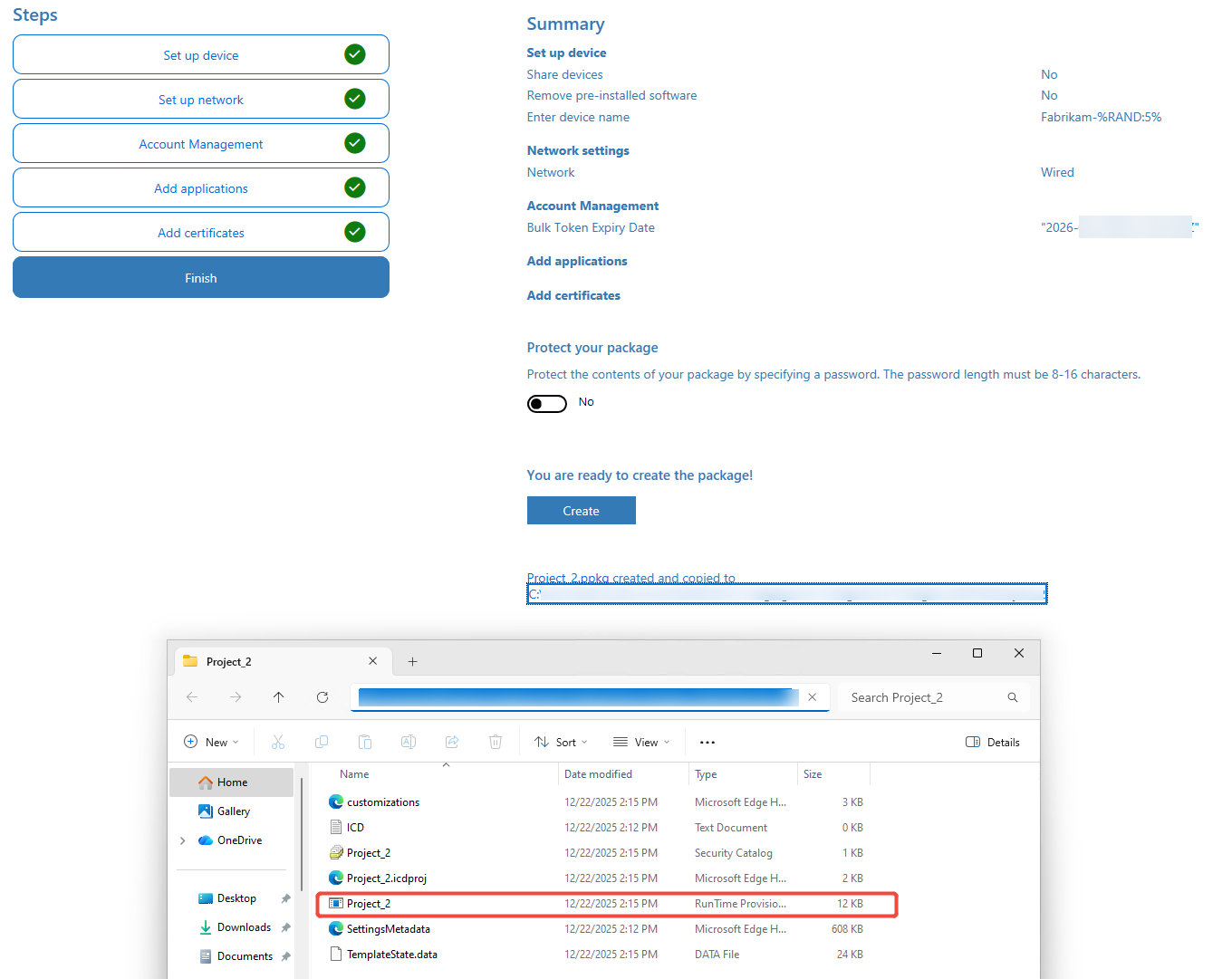The width and height of the screenshot is (1232, 979).
Task: Click the Add applications summary link
Action: point(577,261)
